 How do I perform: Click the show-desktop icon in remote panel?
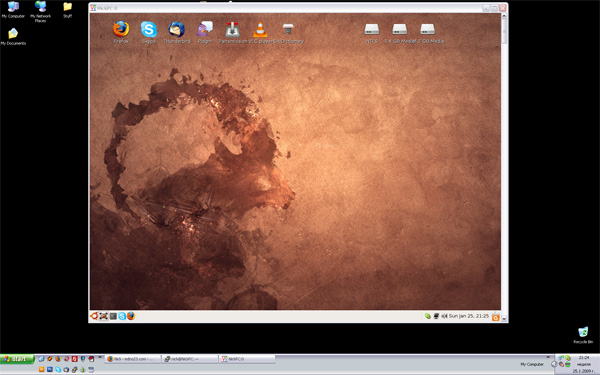point(103,316)
